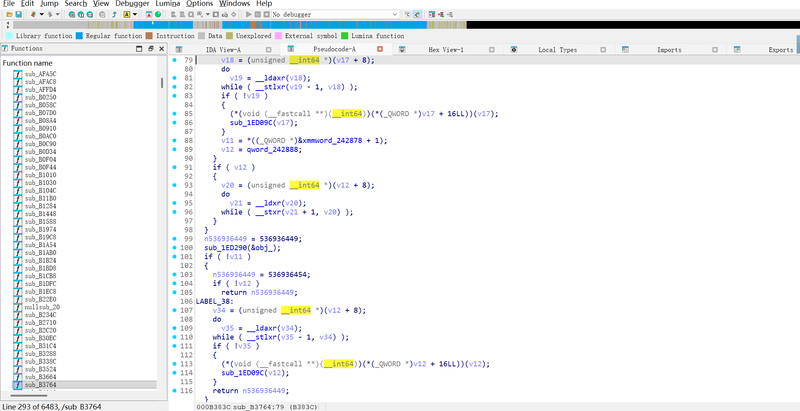Click the jump forward arrow icon
Image resolution: width=800 pixels, height=411 pixels.
50,14
